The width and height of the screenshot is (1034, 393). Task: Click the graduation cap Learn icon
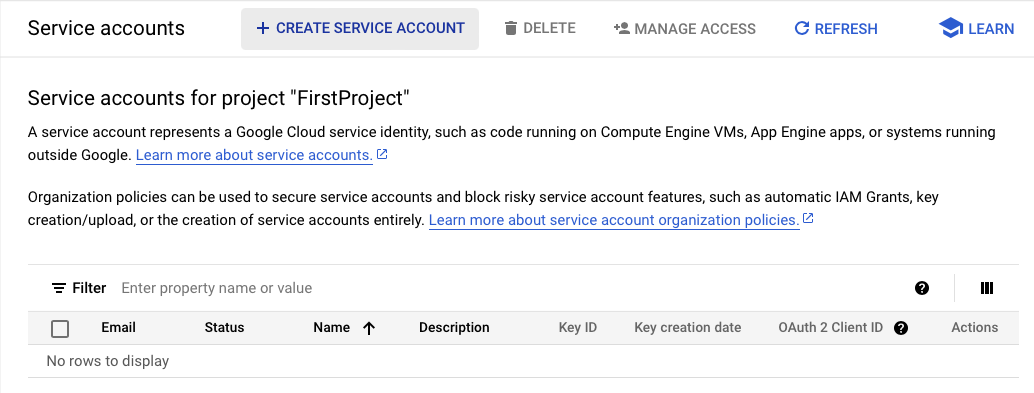point(950,28)
